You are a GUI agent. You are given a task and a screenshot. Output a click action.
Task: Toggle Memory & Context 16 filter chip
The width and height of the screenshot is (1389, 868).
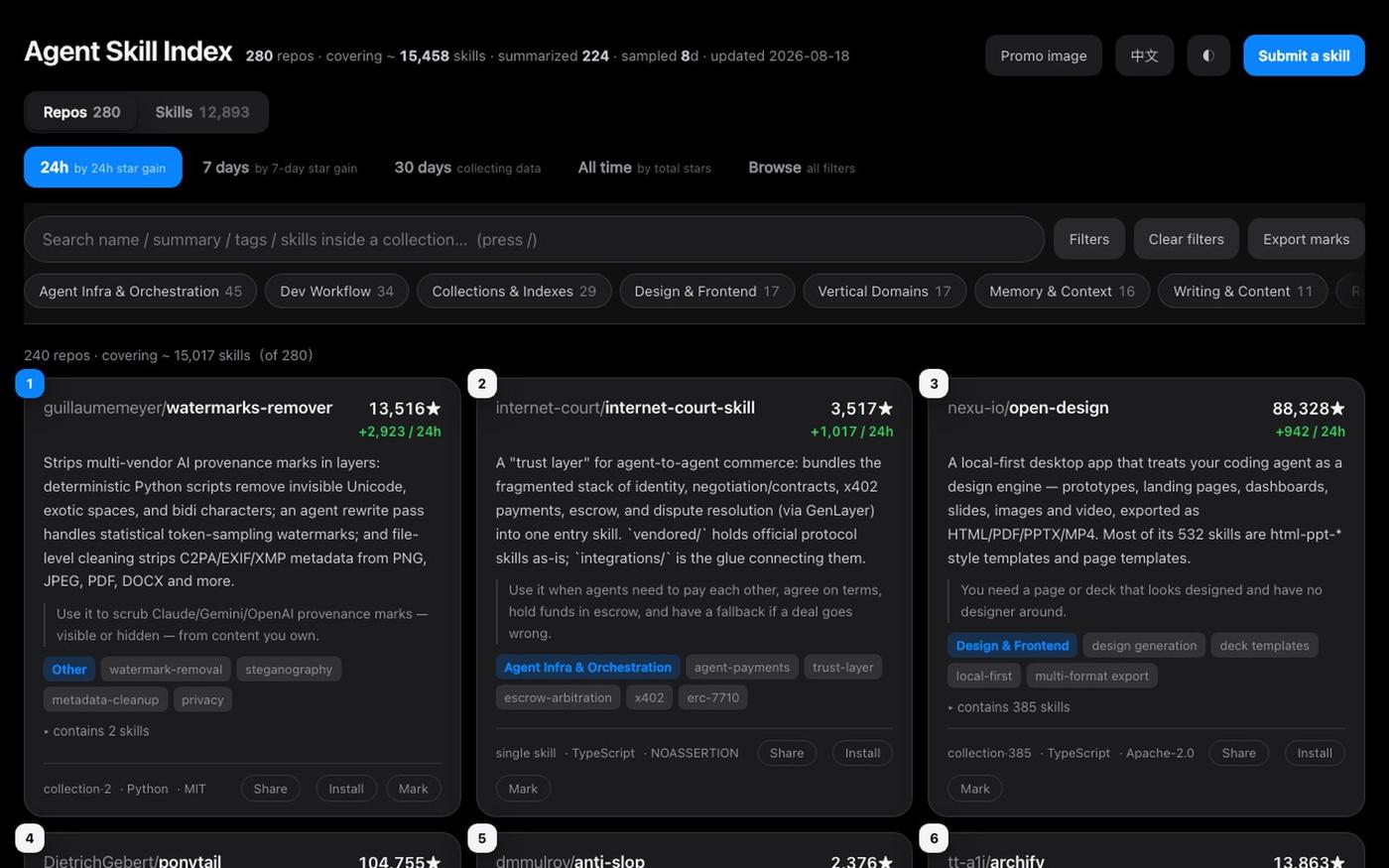1062,291
